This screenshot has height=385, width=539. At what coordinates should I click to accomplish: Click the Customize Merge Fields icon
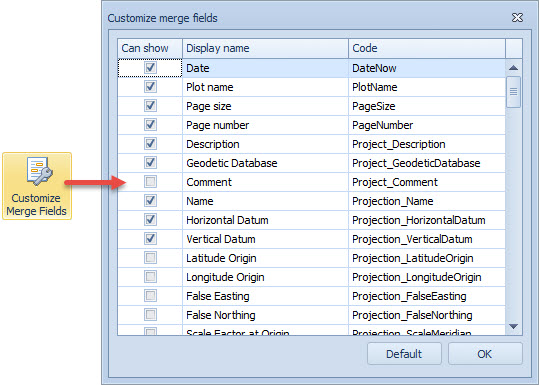point(37,186)
